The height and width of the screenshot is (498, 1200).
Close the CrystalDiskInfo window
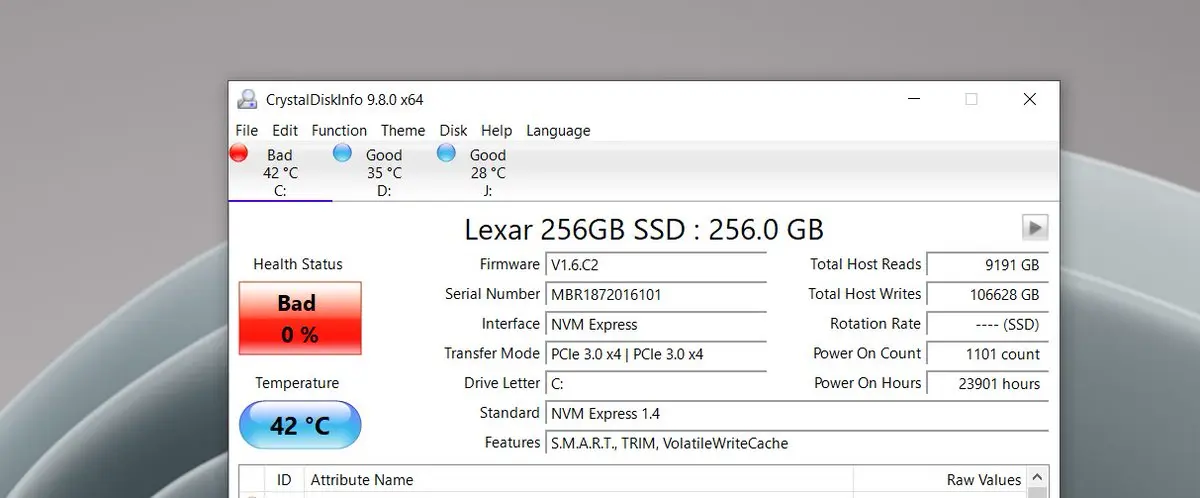click(1030, 99)
